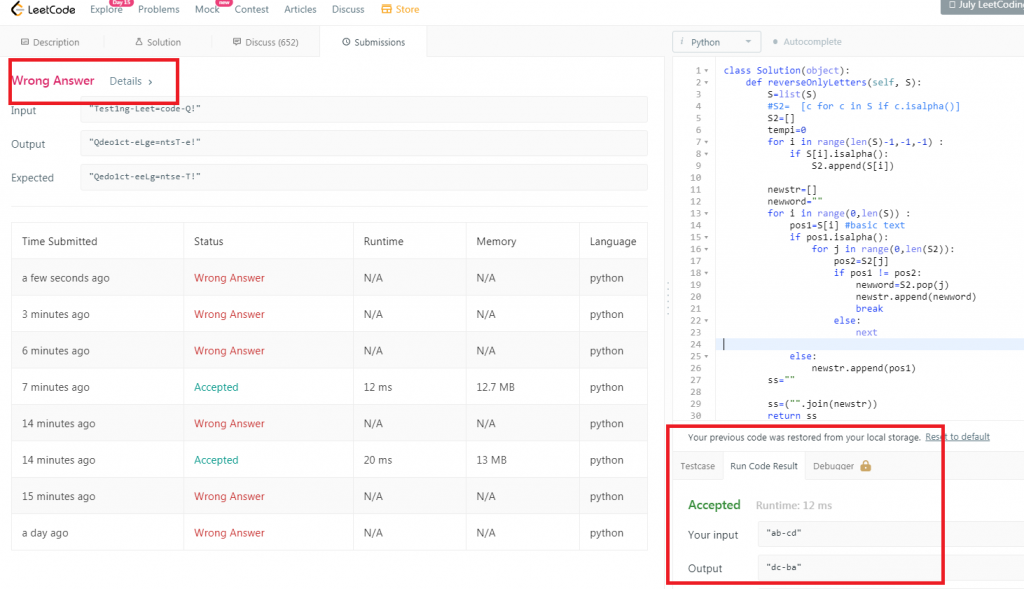This screenshot has width=1024, height=589.
Task: Click the Runtime column header
Action: pyautogui.click(x=383, y=241)
